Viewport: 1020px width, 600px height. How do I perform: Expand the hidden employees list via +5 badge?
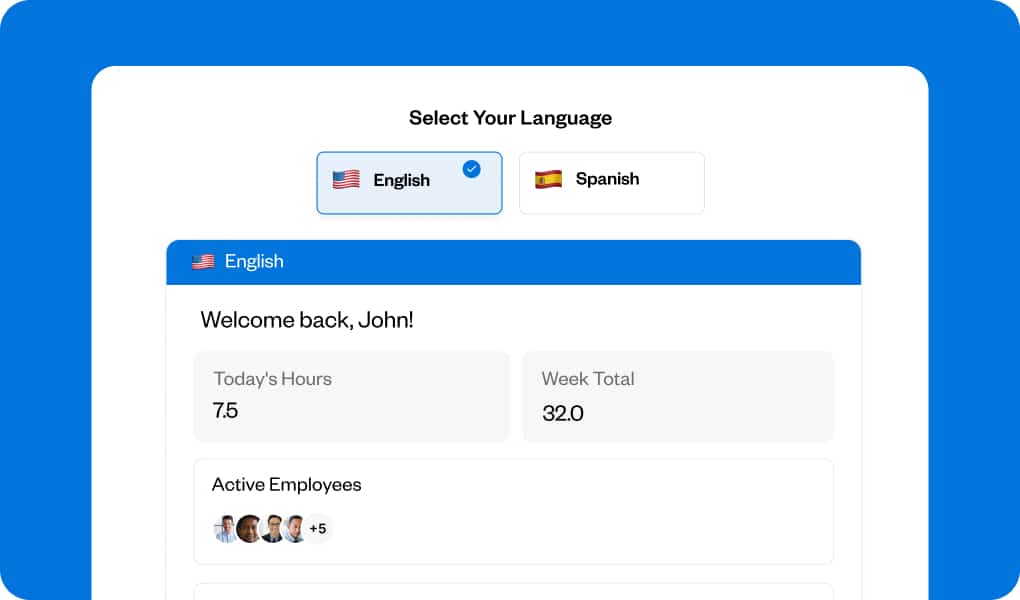coord(319,528)
